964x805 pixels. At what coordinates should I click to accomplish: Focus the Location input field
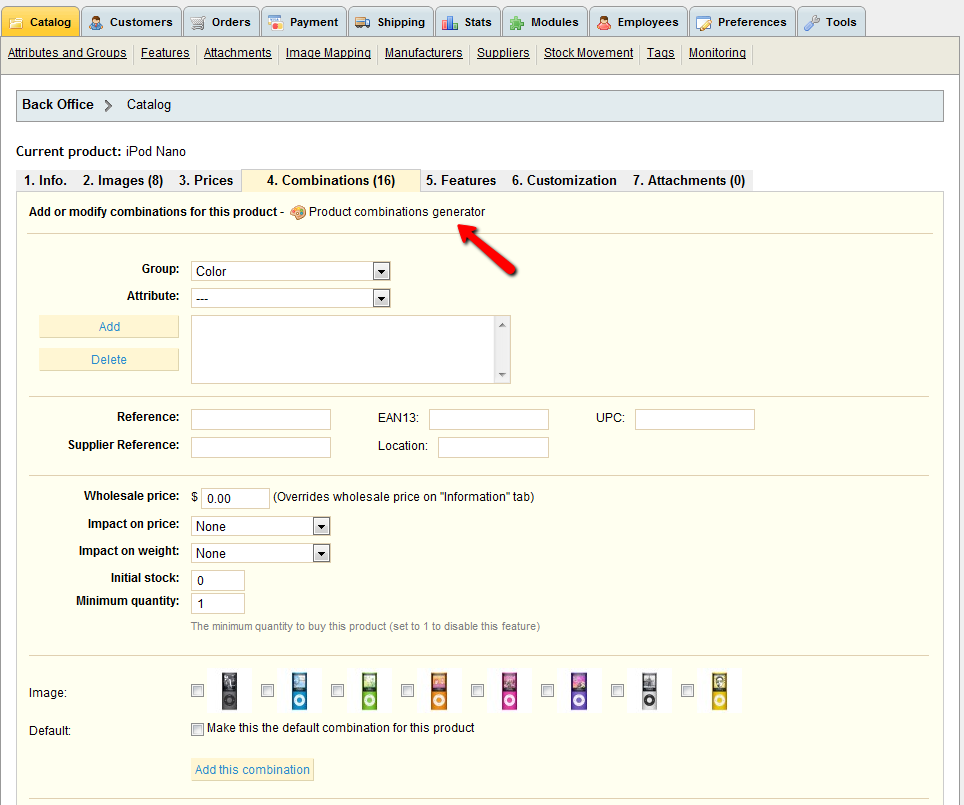[x=494, y=448]
